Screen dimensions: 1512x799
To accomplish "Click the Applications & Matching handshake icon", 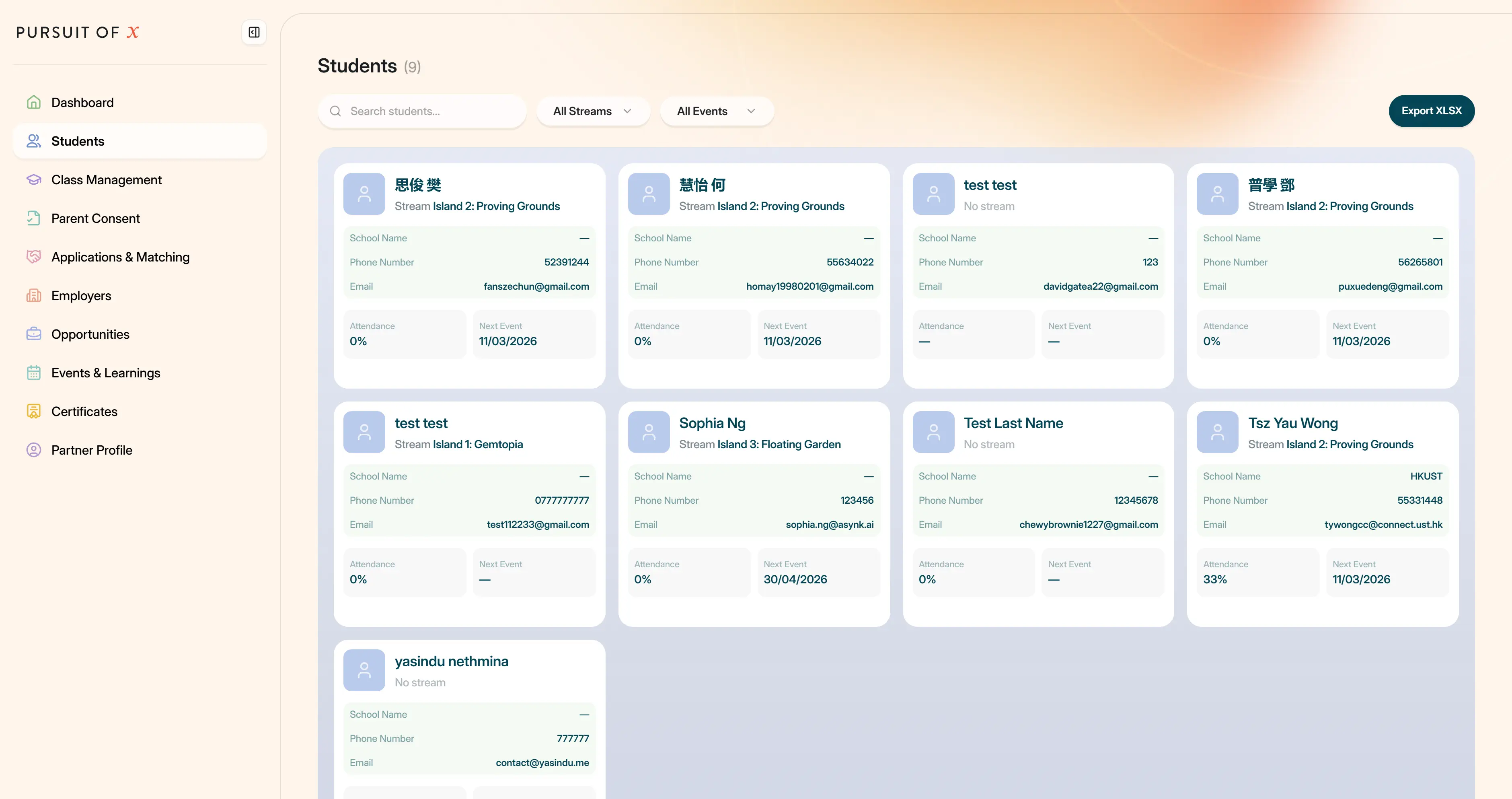I will pos(34,257).
